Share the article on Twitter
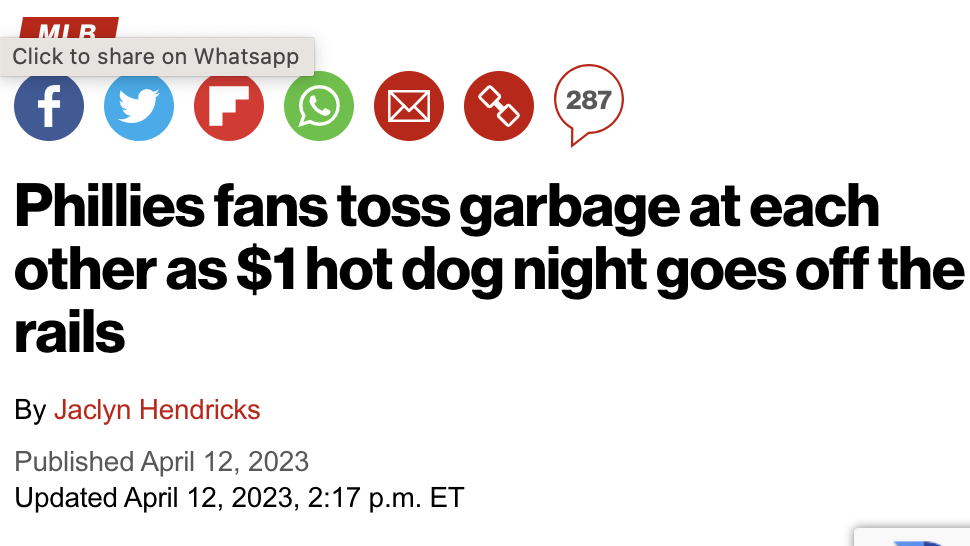This screenshot has height=546, width=970. 139,107
